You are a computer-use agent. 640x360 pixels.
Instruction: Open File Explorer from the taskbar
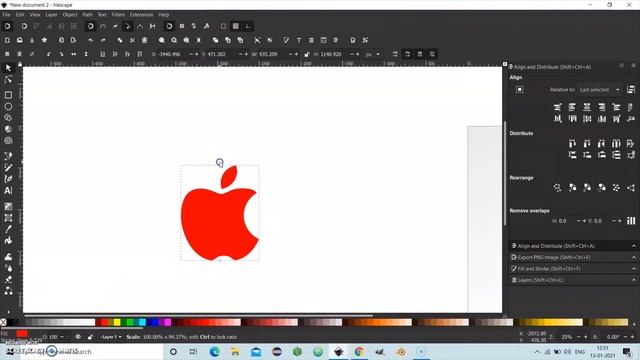(235, 351)
